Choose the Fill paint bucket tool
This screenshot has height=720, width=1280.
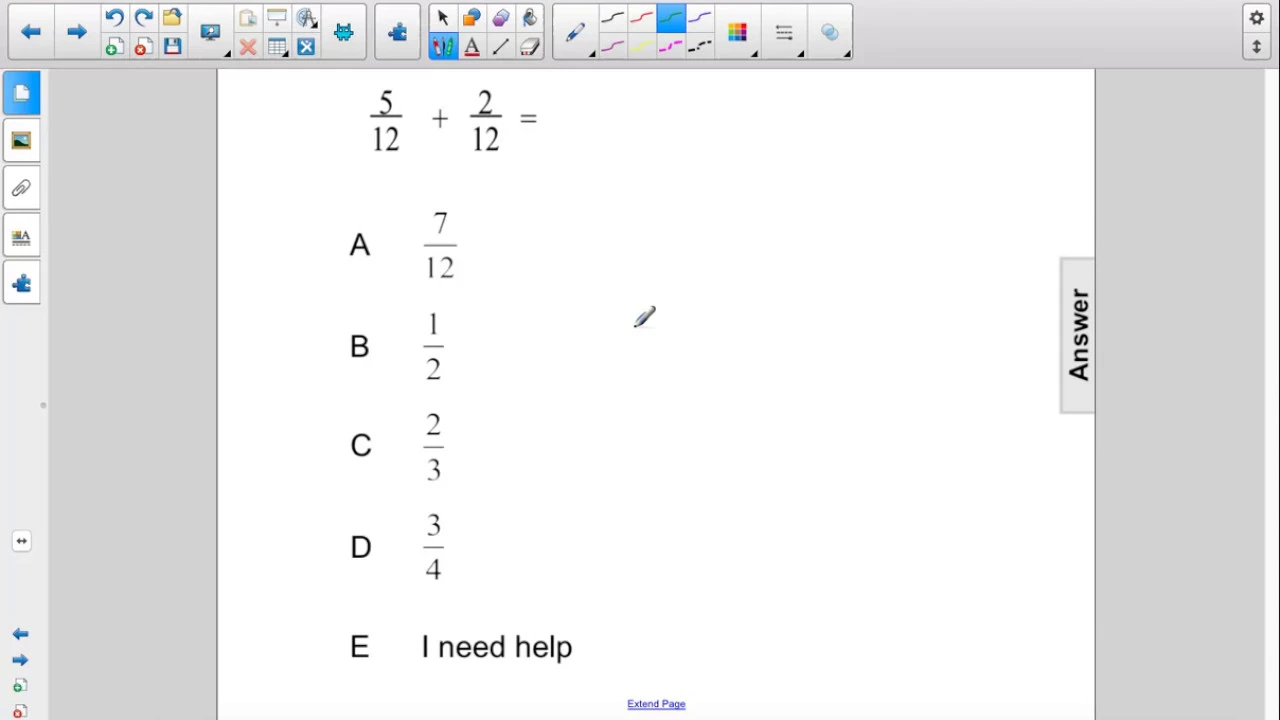530,18
